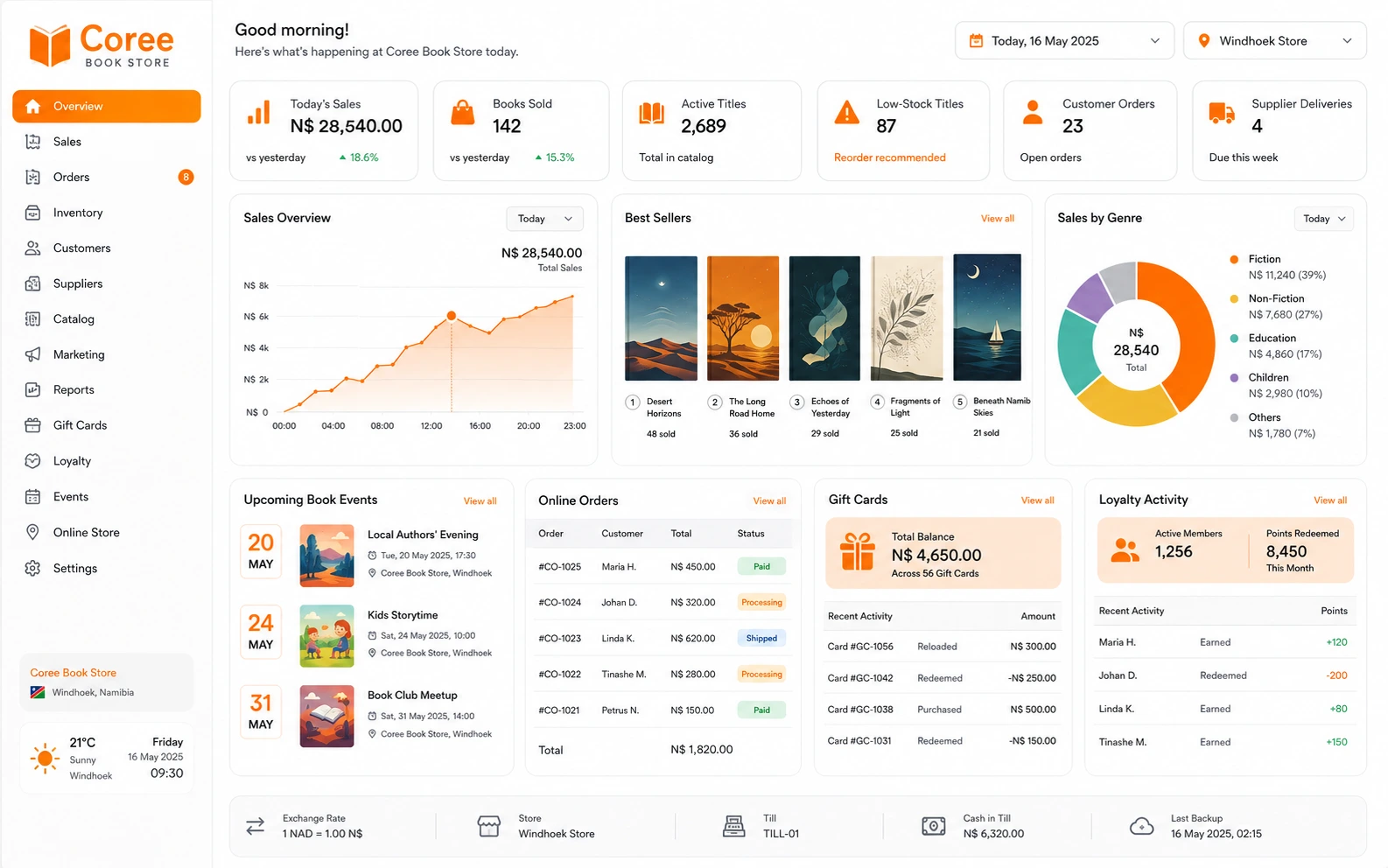Click the Low-Stock Titles warning triangle icon
The height and width of the screenshot is (868, 1388).
(847, 113)
